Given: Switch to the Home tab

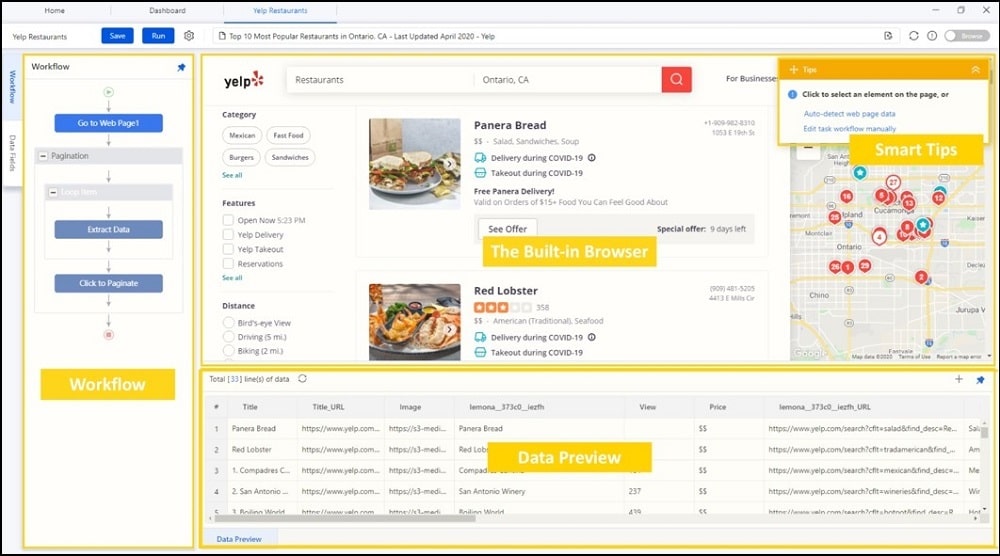Looking at the screenshot, I should [x=54, y=10].
